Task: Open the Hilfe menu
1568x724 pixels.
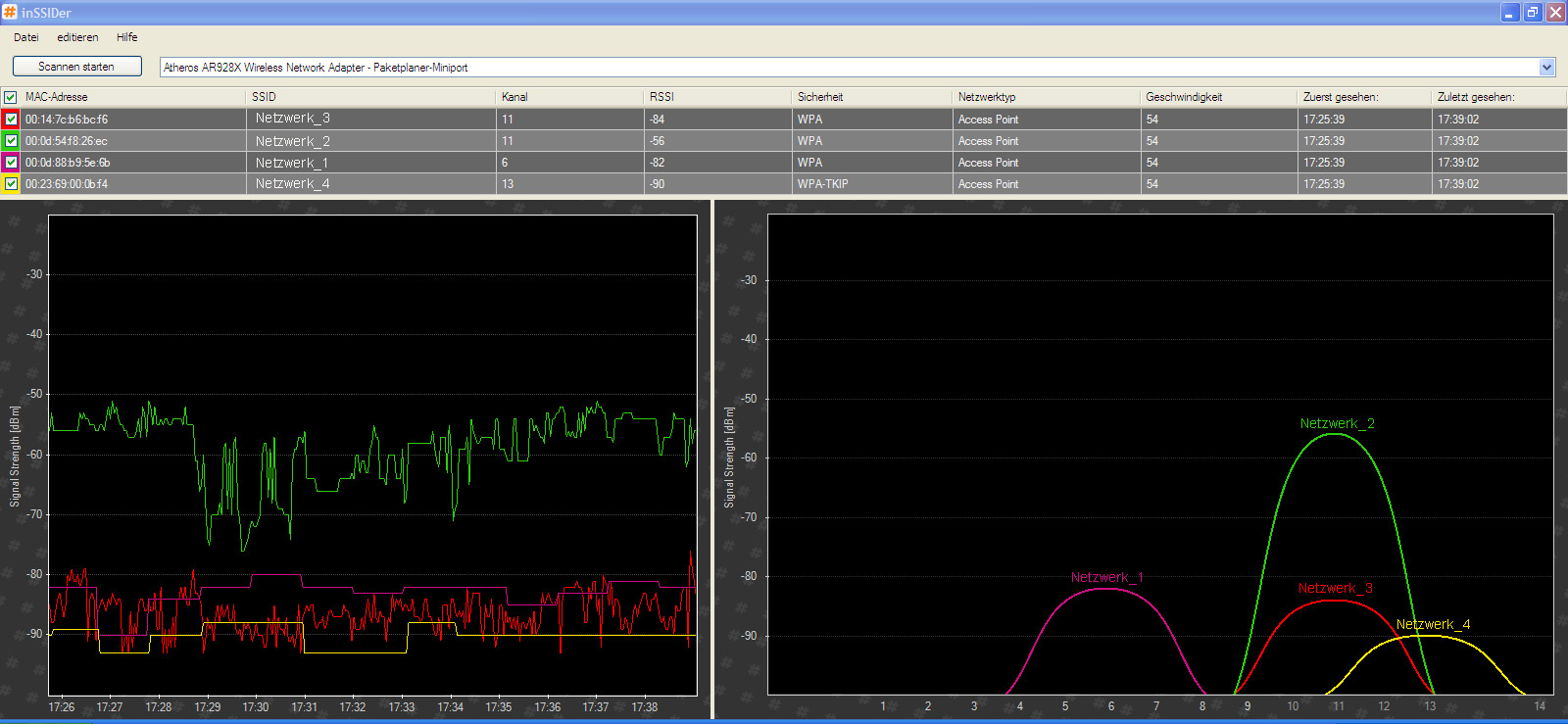Action: [127, 37]
